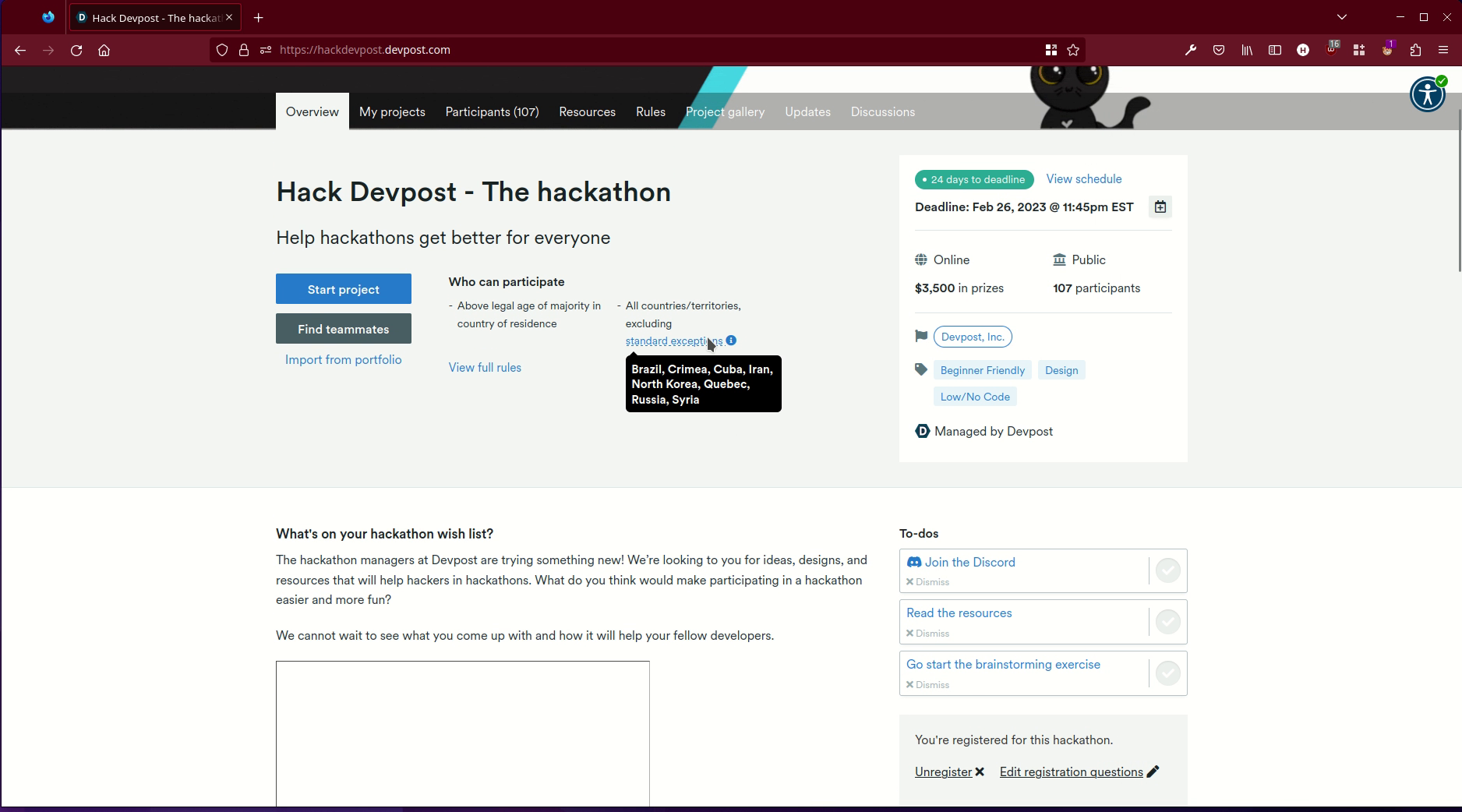Screen dimensions: 1462x812
Task: Toggle the browser sidebar icon
Action: point(1275,50)
